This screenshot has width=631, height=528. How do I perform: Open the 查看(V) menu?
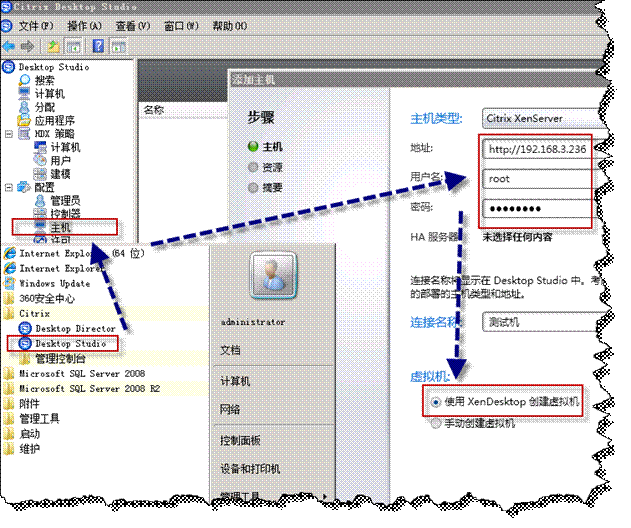click(133, 26)
